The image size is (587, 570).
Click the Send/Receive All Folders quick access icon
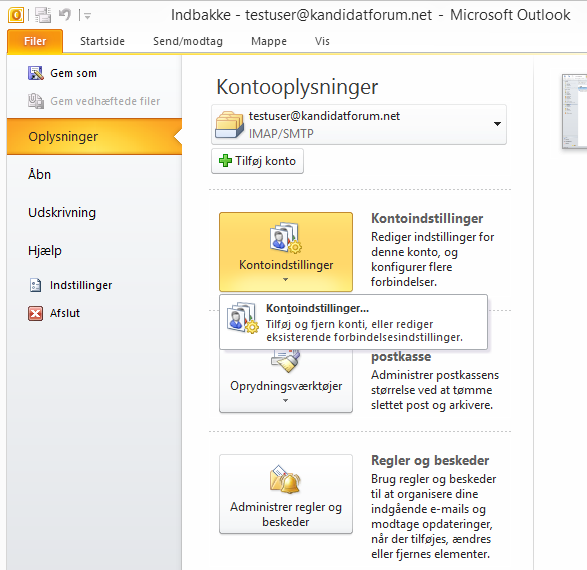pyautogui.click(x=43, y=15)
